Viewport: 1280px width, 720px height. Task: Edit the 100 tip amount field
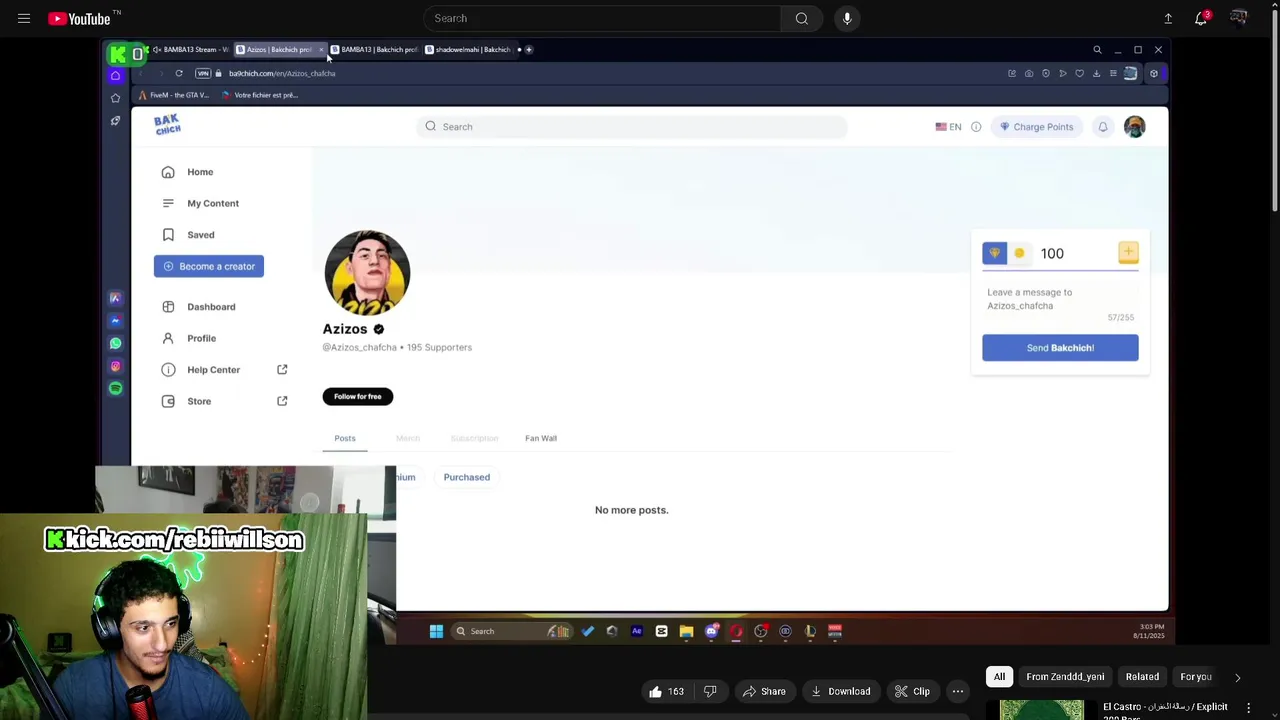[1075, 254]
